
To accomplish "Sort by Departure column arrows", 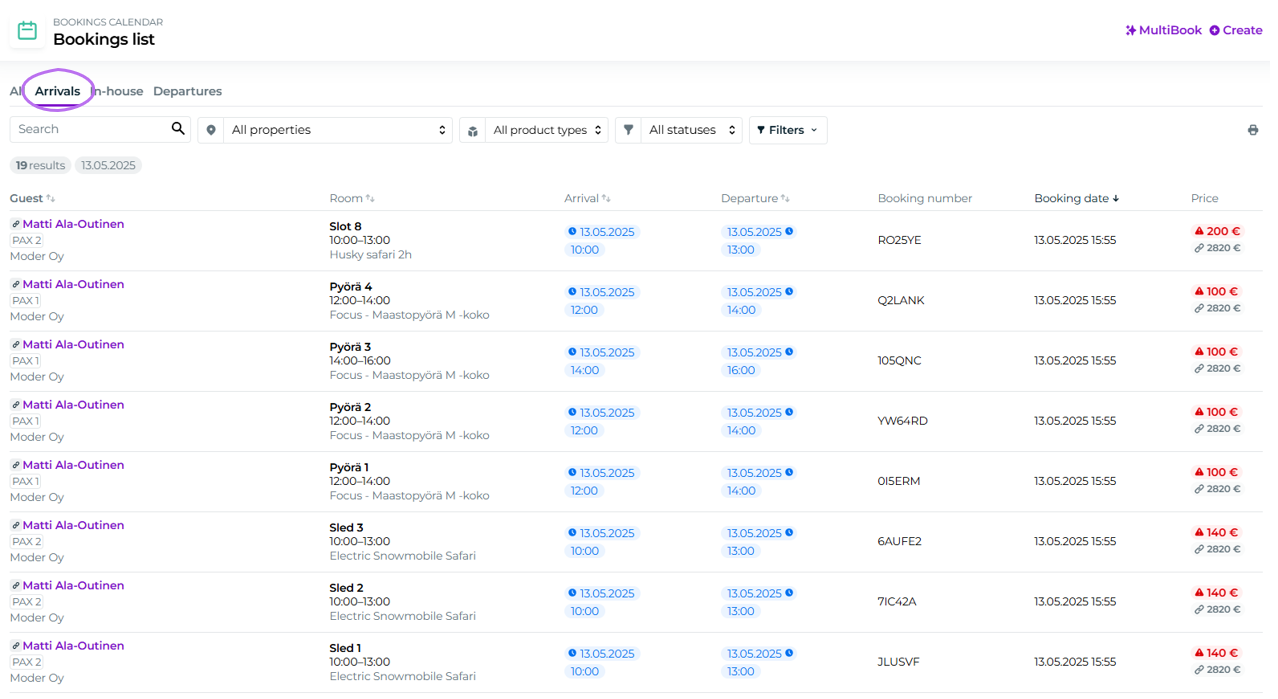I will [785, 199].
